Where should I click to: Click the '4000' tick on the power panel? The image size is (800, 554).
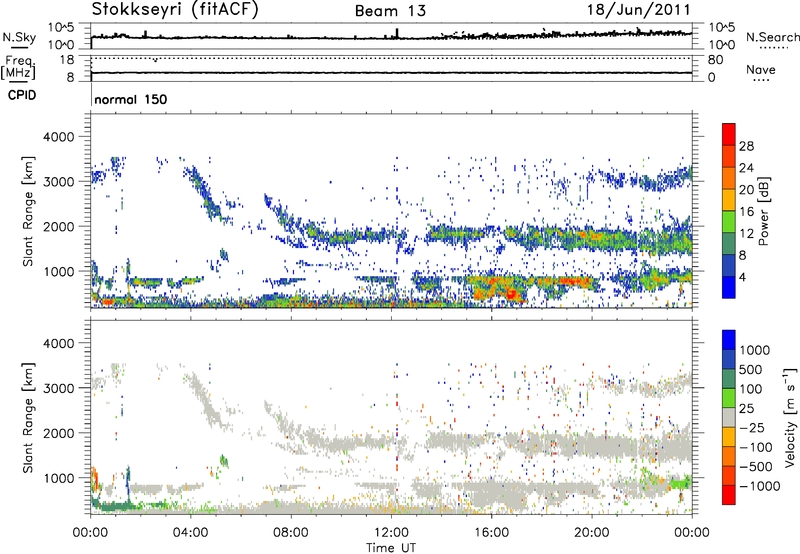point(59,137)
